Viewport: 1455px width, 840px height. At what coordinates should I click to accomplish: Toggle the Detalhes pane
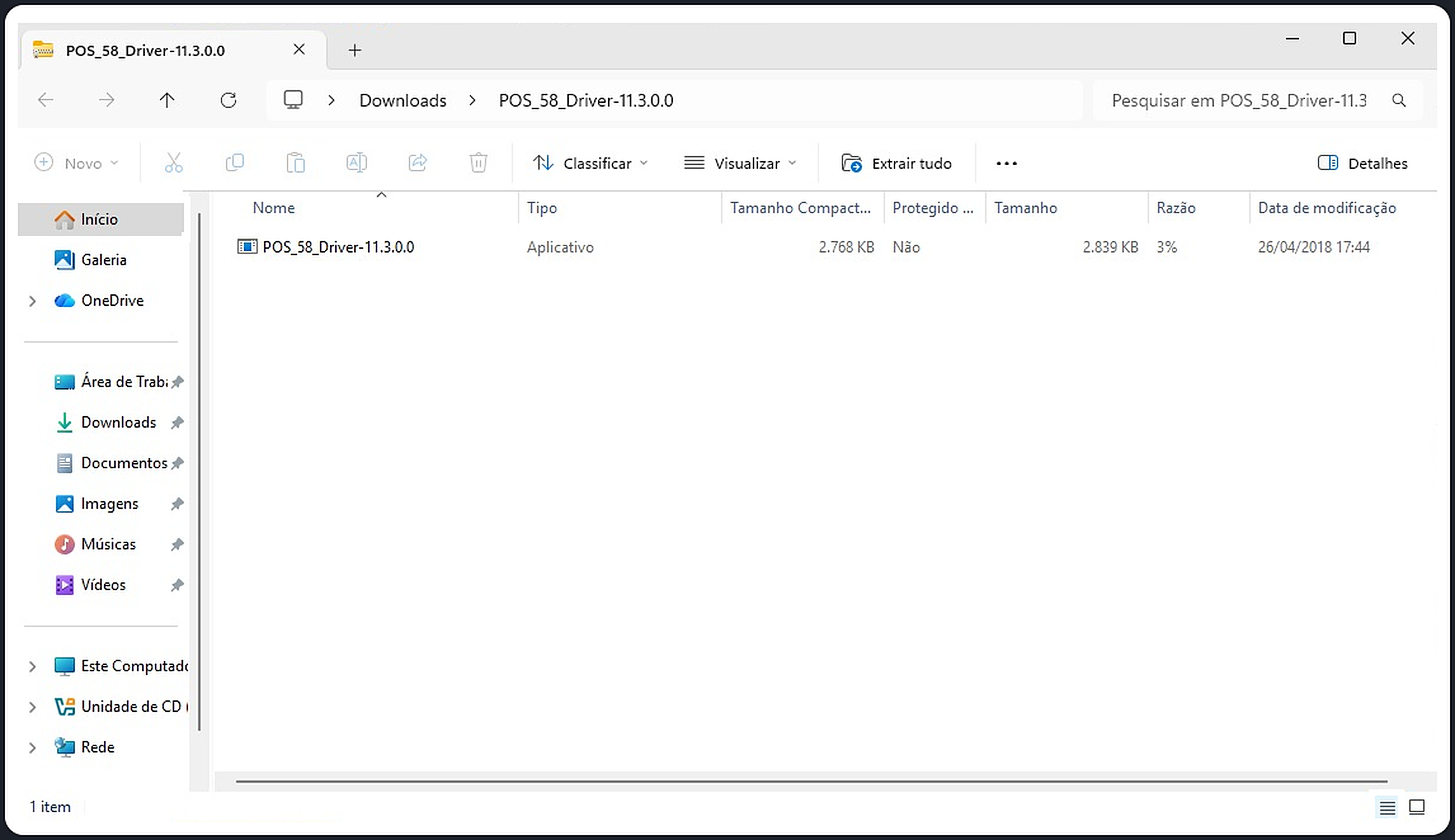pos(1362,163)
